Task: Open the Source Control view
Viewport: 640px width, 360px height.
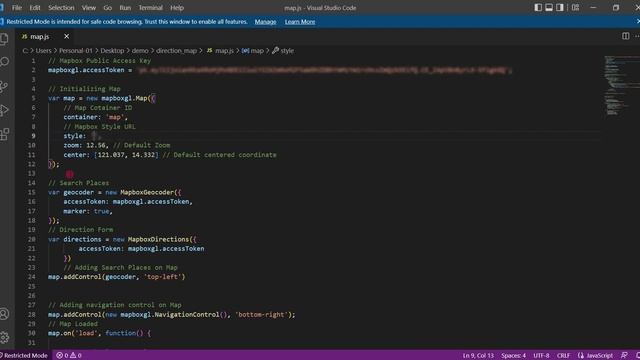Action: [4, 86]
